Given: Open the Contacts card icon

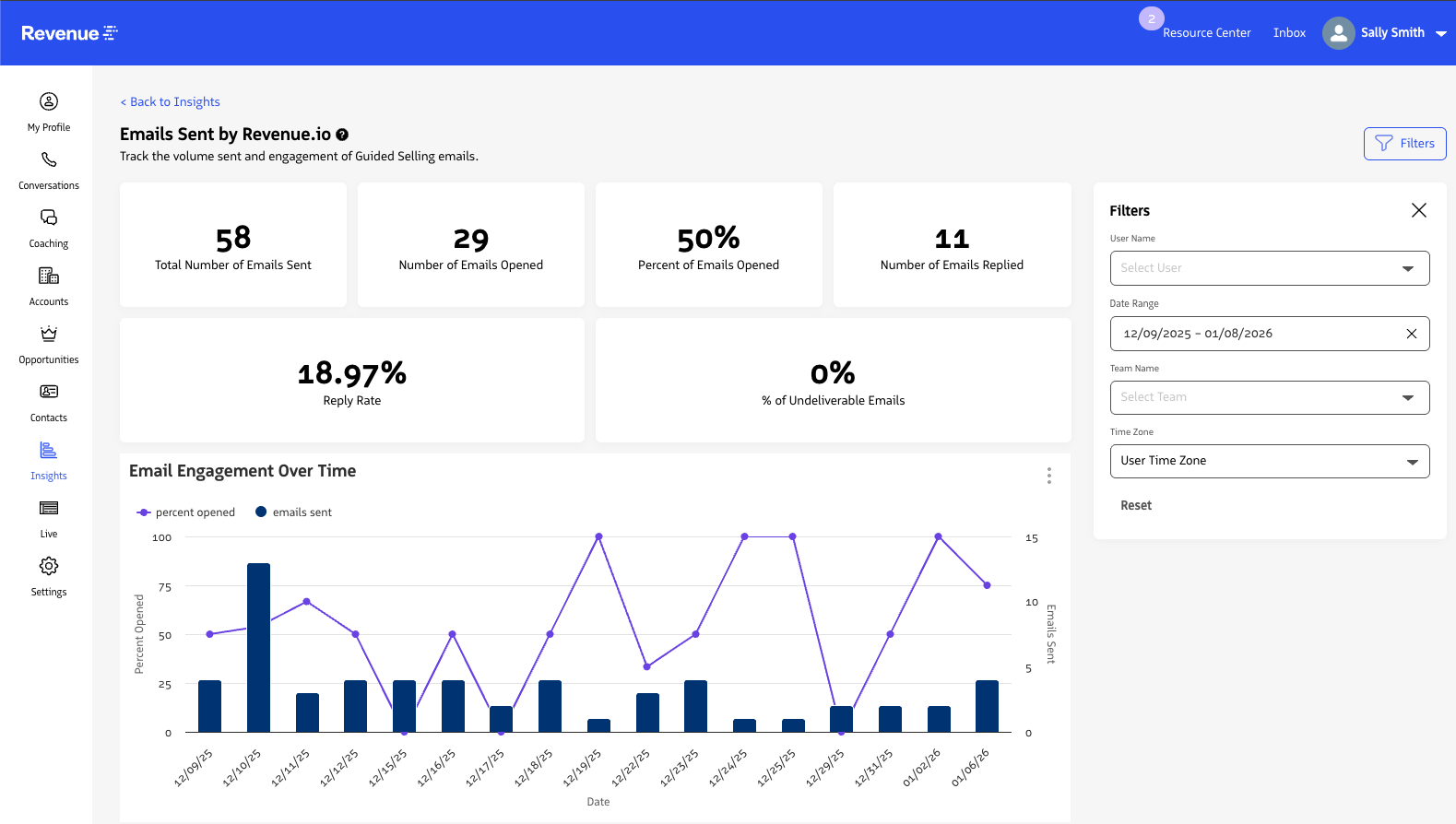Looking at the screenshot, I should tap(49, 393).
